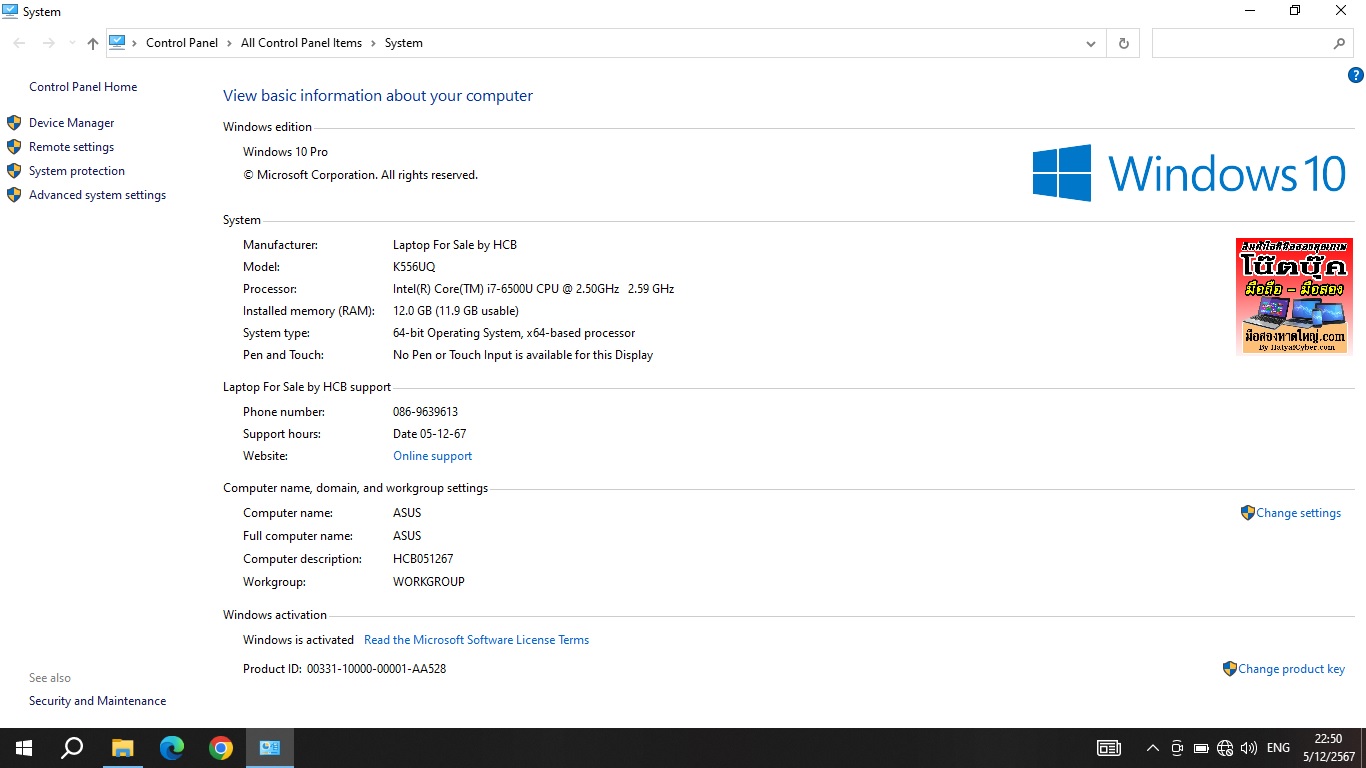Viewport: 1366px width, 768px height.
Task: Show hidden system tray icons chevron
Action: click(1152, 748)
